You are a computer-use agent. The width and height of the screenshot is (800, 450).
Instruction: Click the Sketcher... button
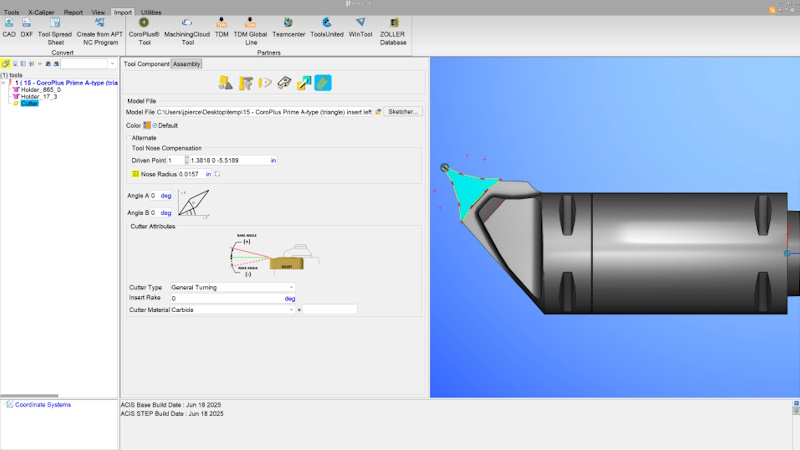point(403,112)
